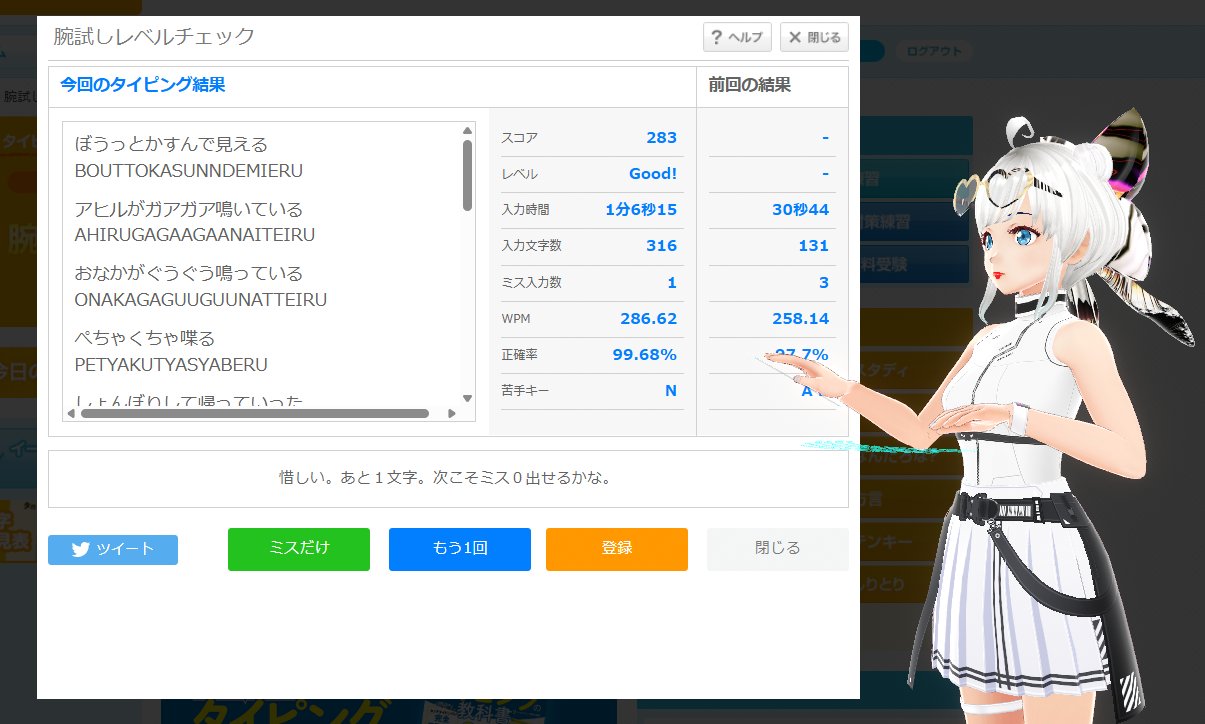The width and height of the screenshot is (1205, 724).
Task: Click the previous character count 131
Action: click(814, 245)
